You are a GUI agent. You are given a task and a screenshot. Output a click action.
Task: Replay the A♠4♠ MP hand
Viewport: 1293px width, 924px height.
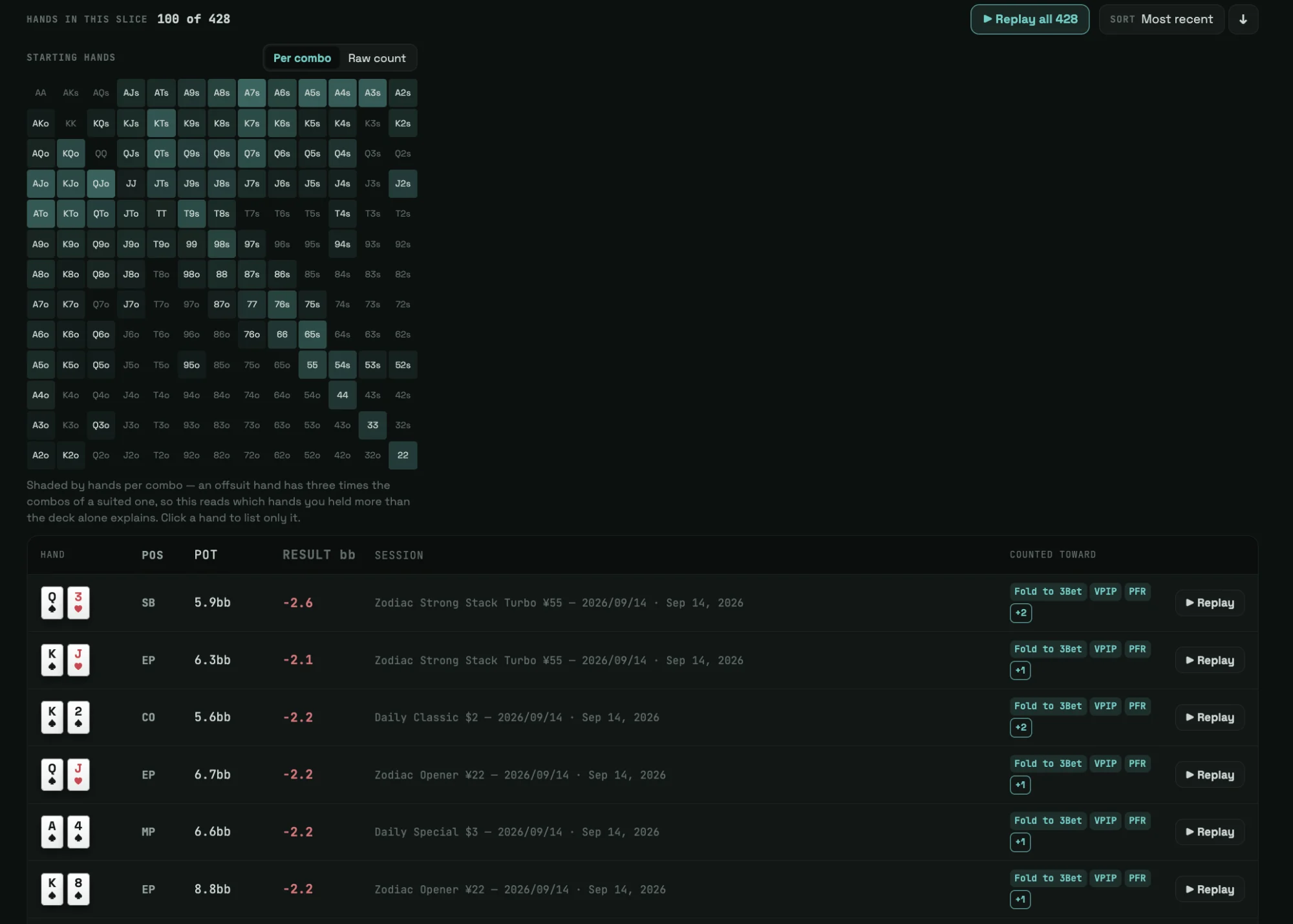pos(1210,832)
